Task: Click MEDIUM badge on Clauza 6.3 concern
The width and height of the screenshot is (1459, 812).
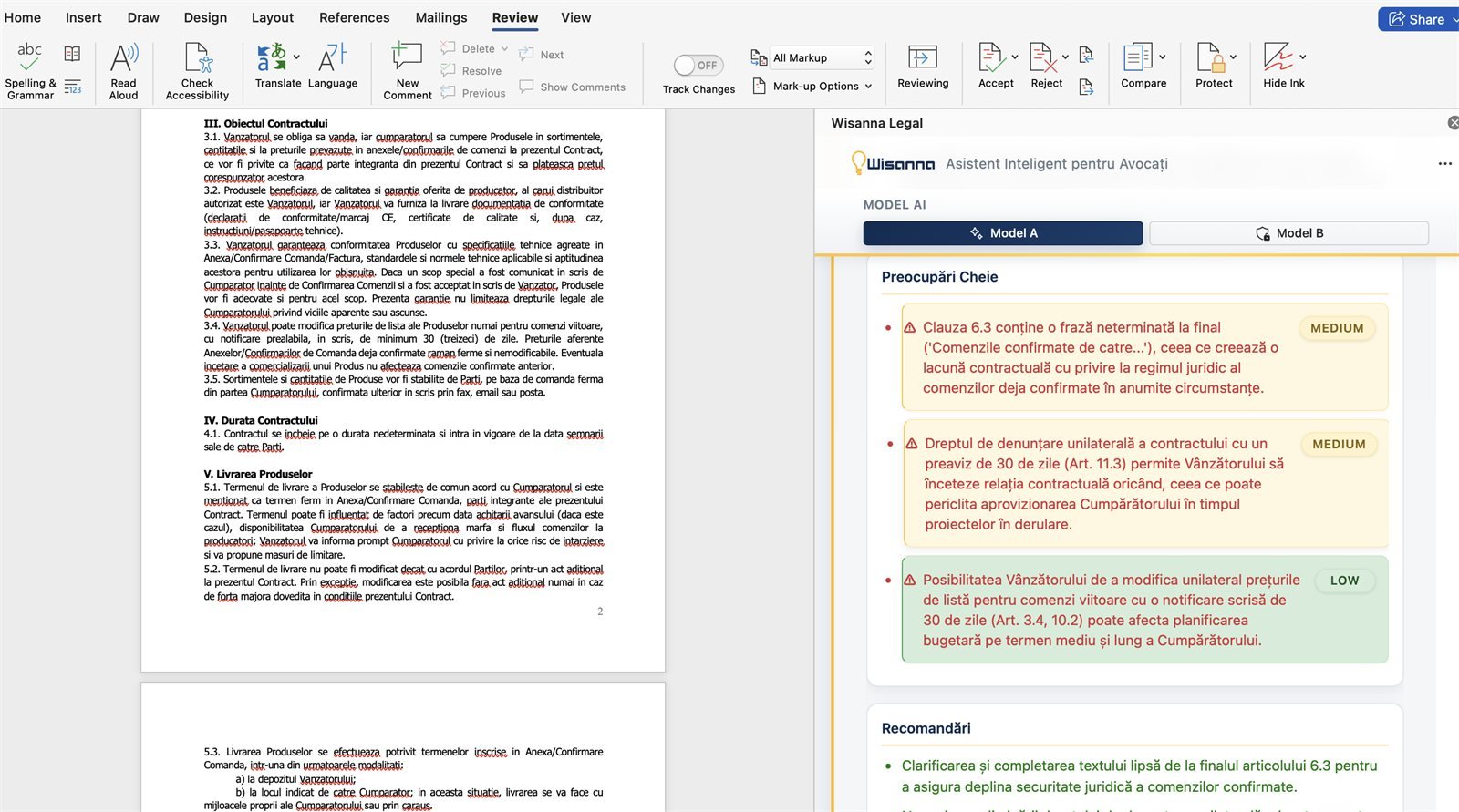Action: click(1337, 328)
